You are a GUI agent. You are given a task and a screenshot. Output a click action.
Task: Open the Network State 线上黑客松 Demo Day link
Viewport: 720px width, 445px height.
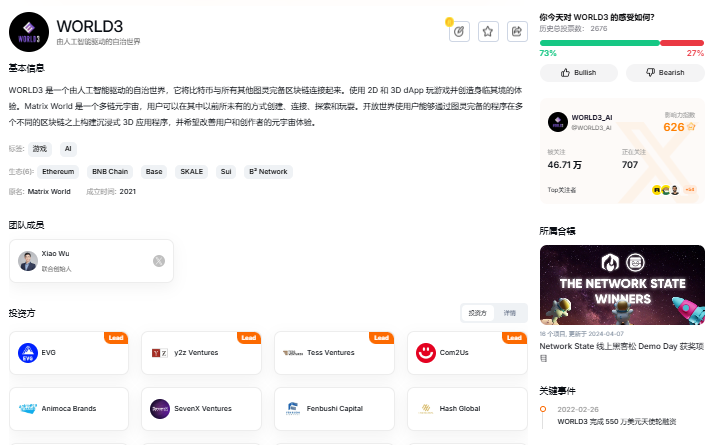[622, 352]
